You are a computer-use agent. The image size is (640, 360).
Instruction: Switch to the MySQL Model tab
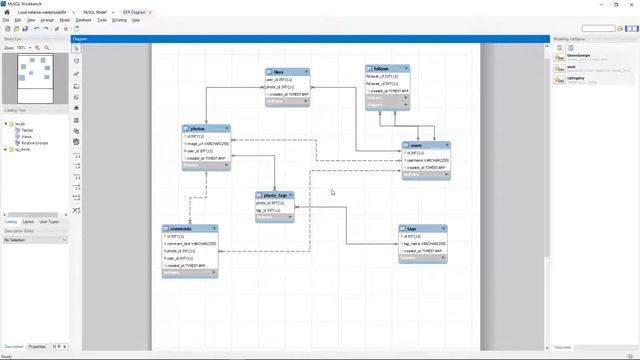pos(95,12)
